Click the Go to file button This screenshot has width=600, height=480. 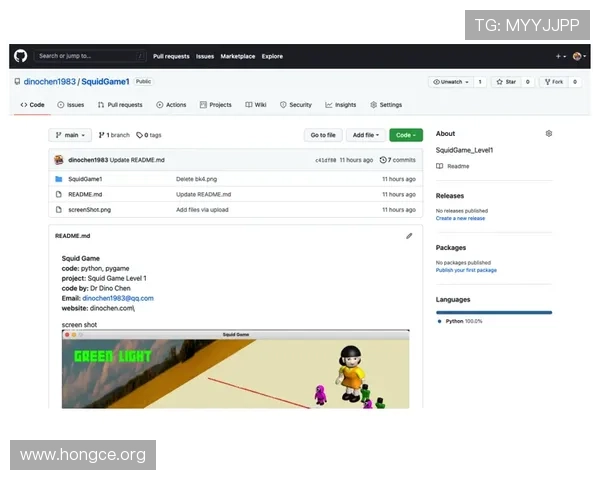click(323, 135)
